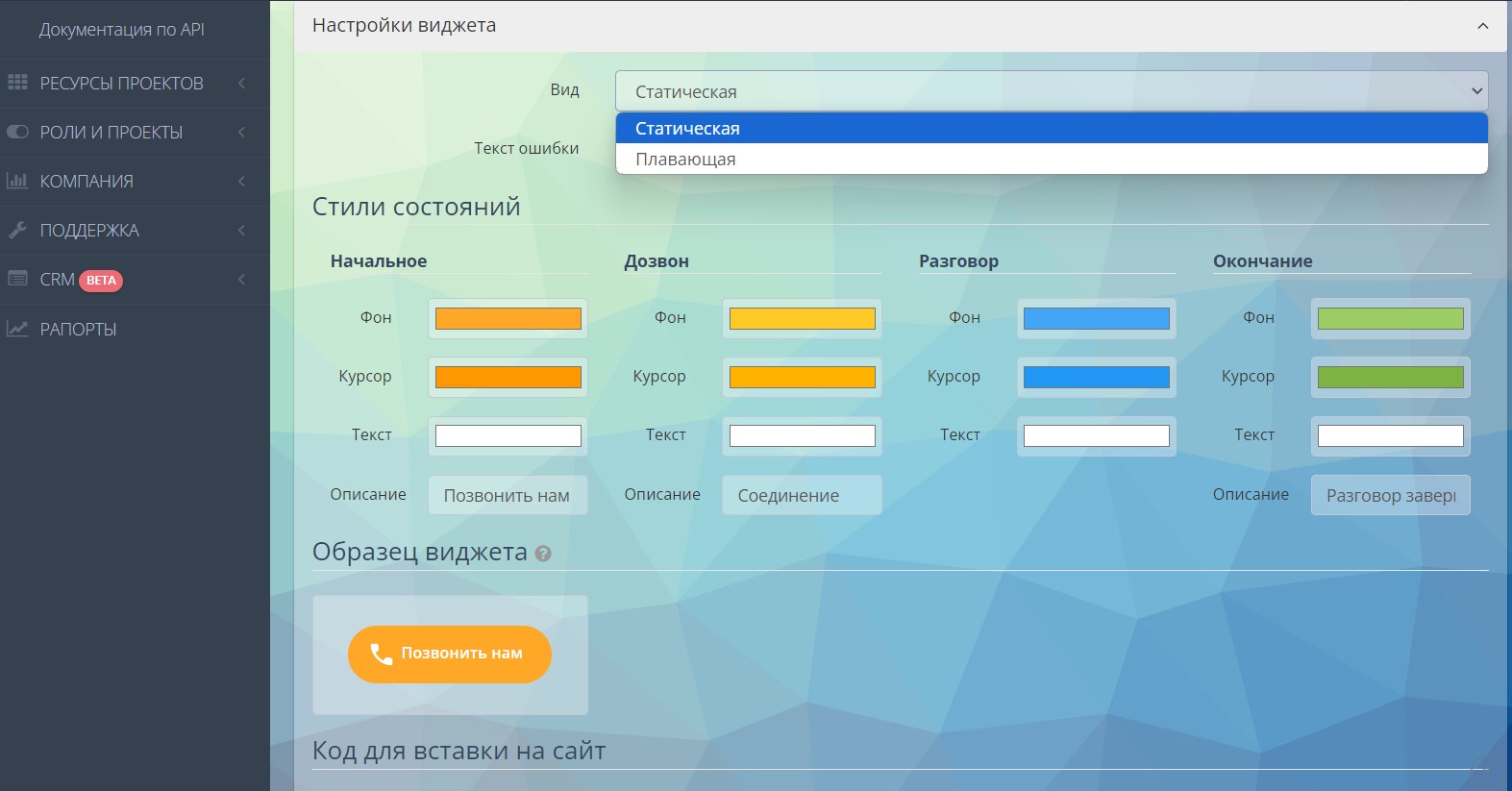The image size is (1512, 791).
Task: Click the Настройки виджета panel title
Action: pos(404,26)
